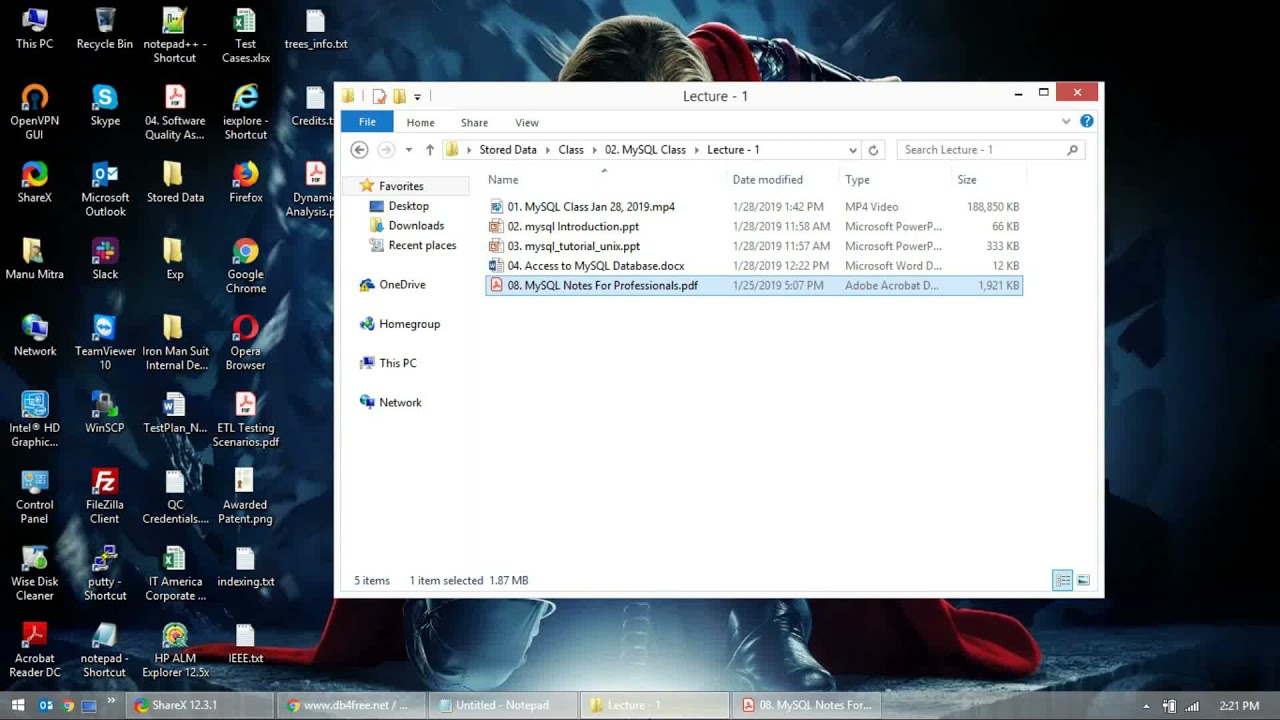Image resolution: width=1280 pixels, height=720 pixels.
Task: Click Stored Data in the address breadcrumb
Action: [508, 150]
